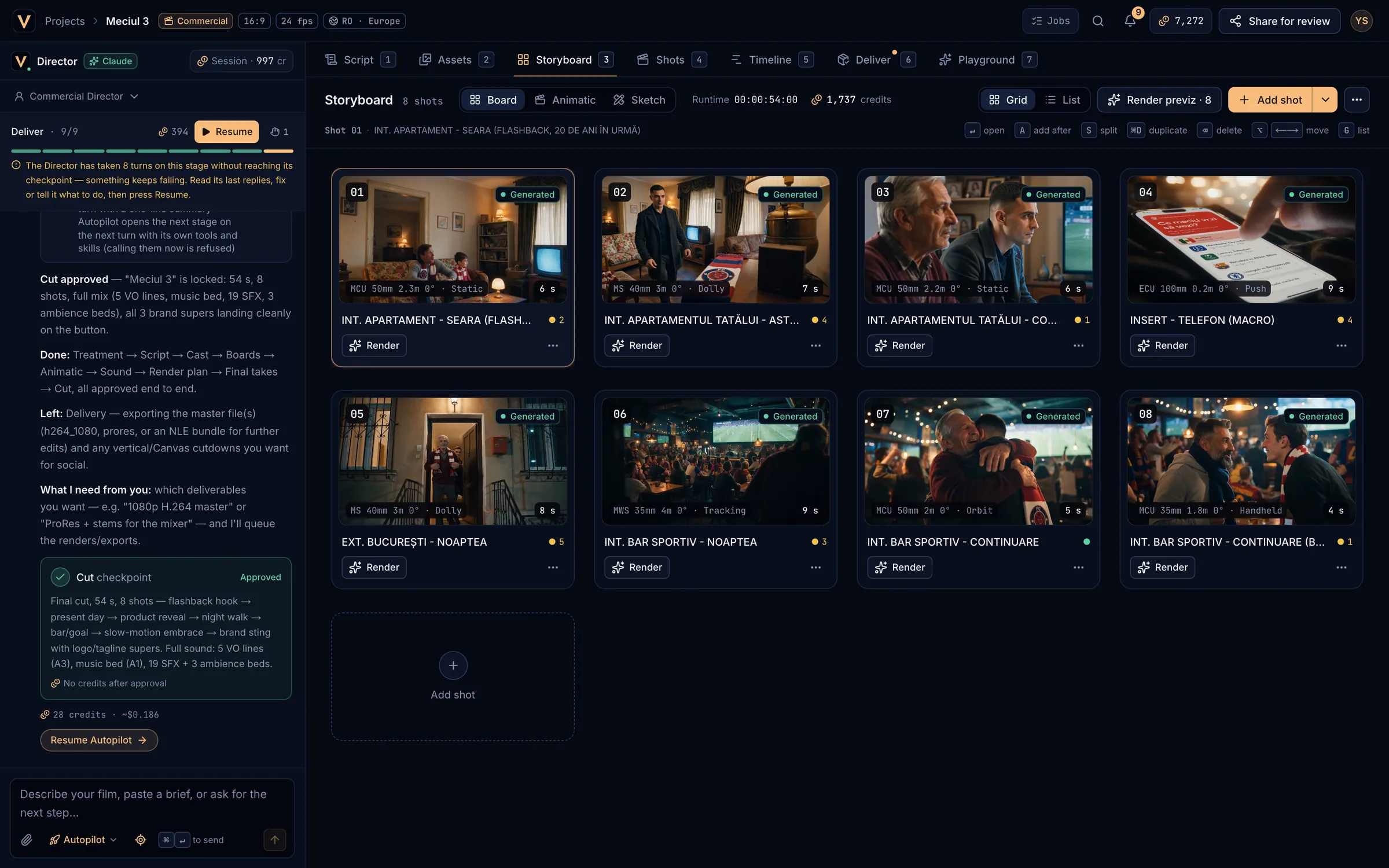The image size is (1389, 868).
Task: Switch to the Shots tab
Action: [671, 60]
